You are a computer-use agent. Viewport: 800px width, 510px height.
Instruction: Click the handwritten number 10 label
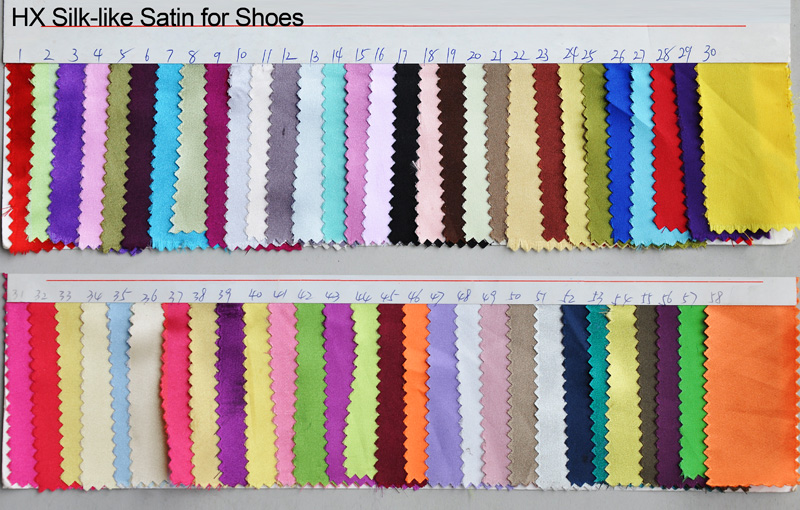[x=241, y=55]
